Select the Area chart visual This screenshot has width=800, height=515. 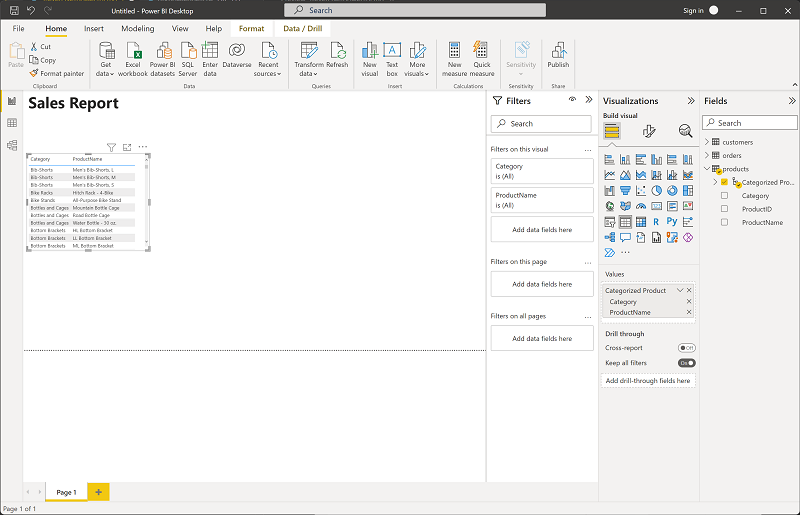pyautogui.click(x=625, y=175)
